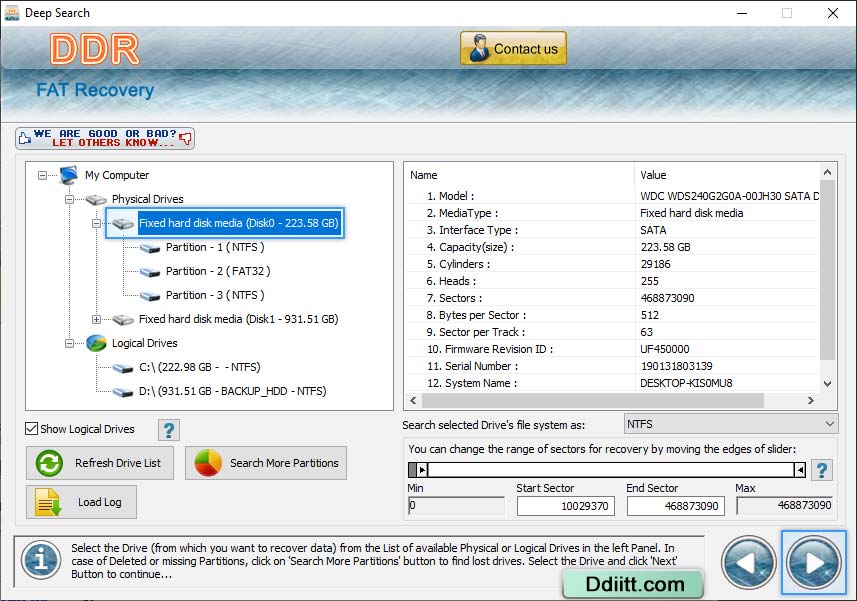
Task: Click the System Name value DESKTOP-KIS0MU8
Action: [686, 383]
